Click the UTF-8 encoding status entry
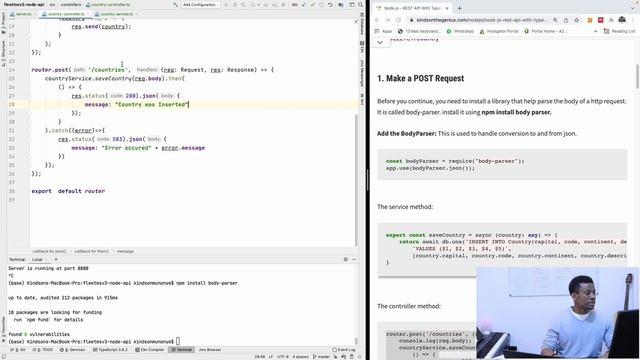The image size is (640, 360). (283, 357)
